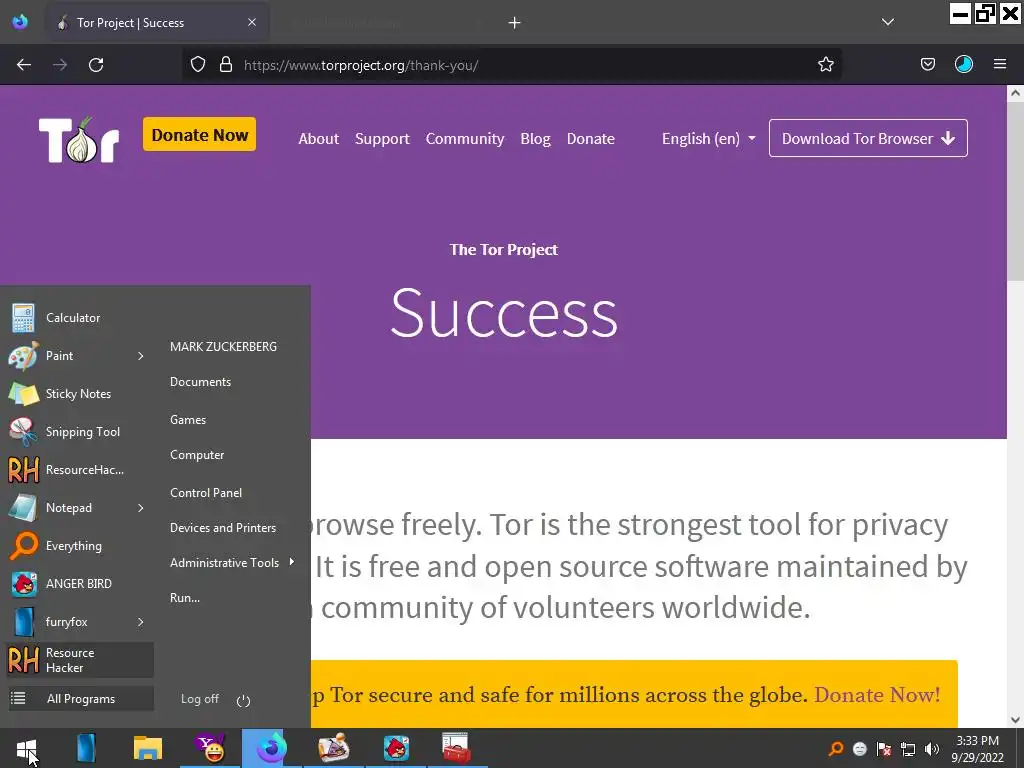The height and width of the screenshot is (768, 1024).
Task: Open the Firefox account avatar icon
Action: (964, 65)
